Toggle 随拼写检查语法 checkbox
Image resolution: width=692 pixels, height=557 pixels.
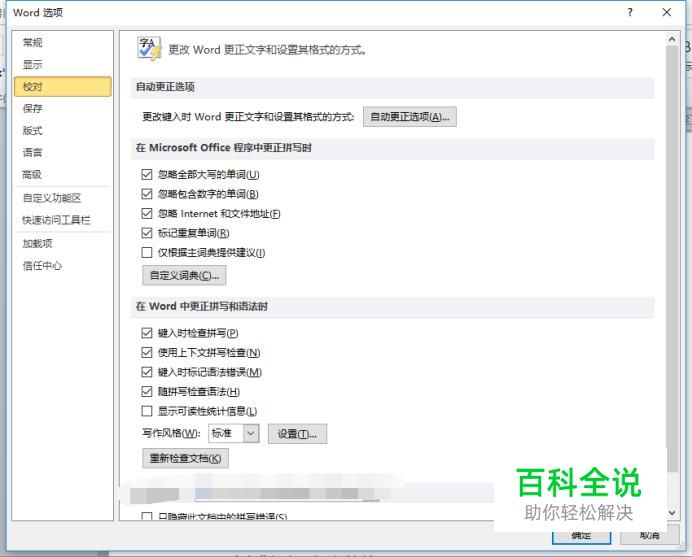(x=147, y=391)
